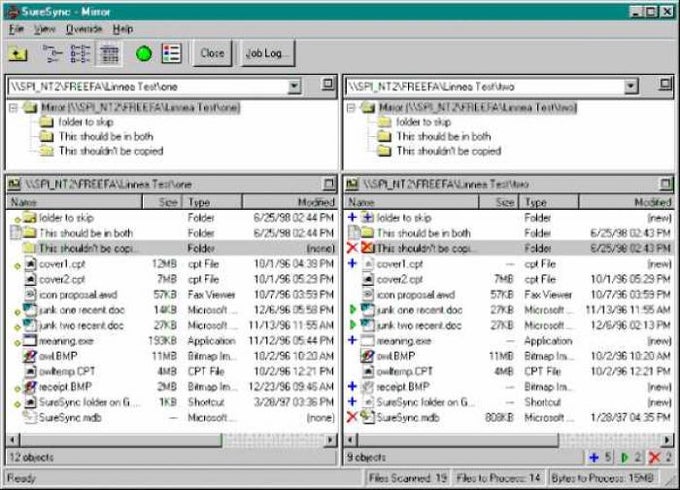Select 'This shouldn't be copied' in left tree
680x490 pixels.
click(x=111, y=151)
